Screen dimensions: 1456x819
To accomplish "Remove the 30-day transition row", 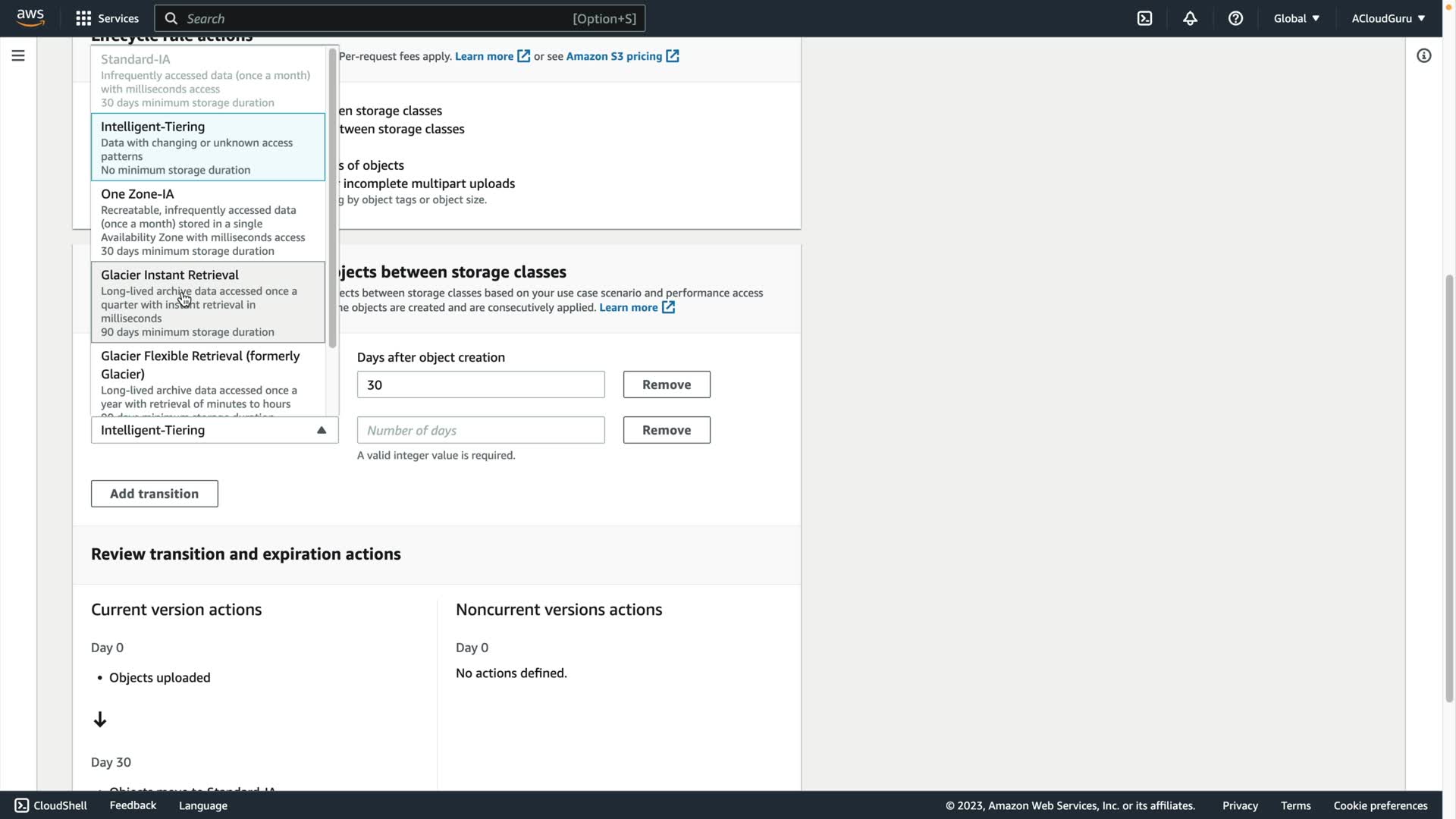I will click(667, 384).
